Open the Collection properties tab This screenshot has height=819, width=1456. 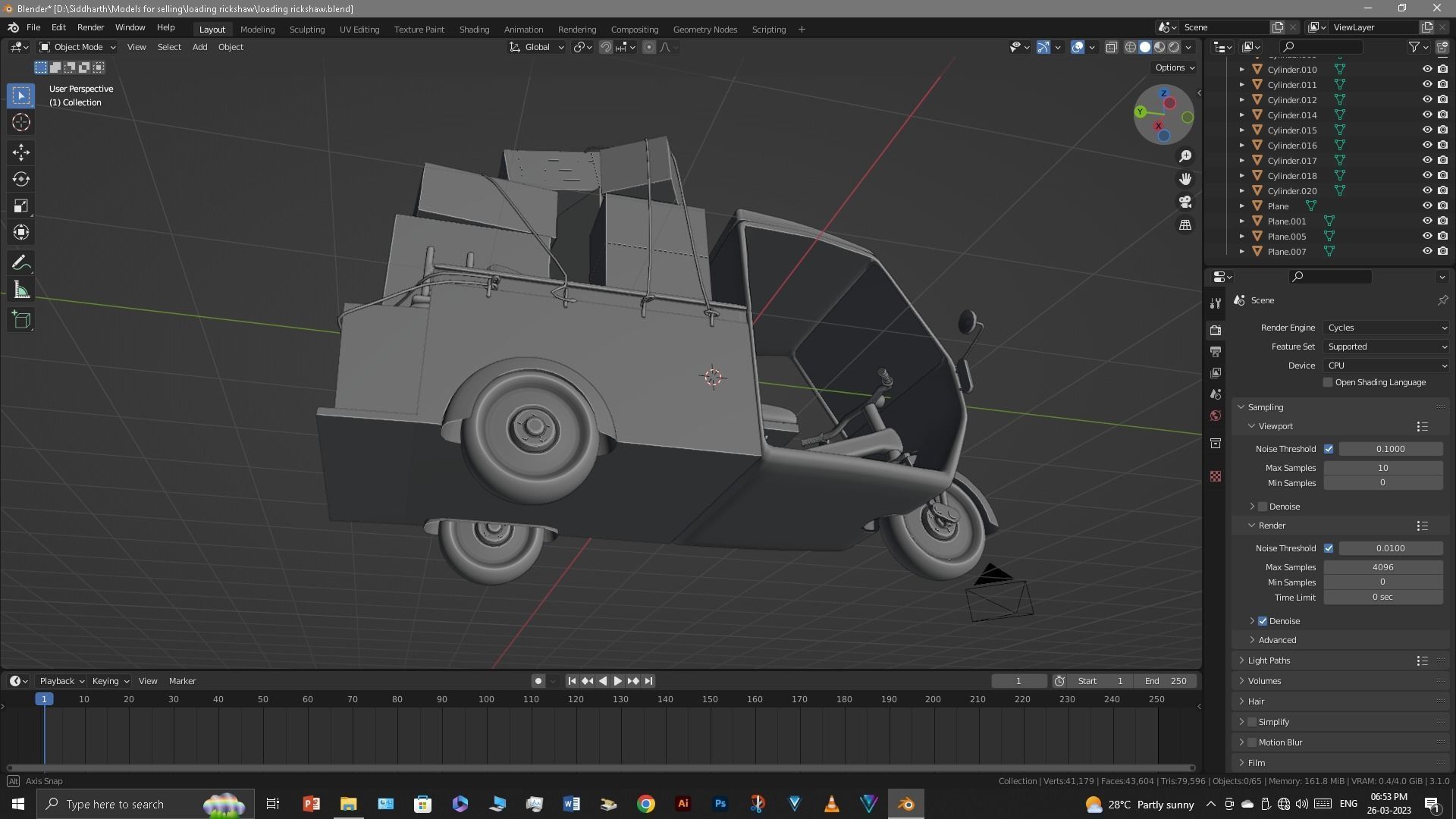coord(1216,443)
